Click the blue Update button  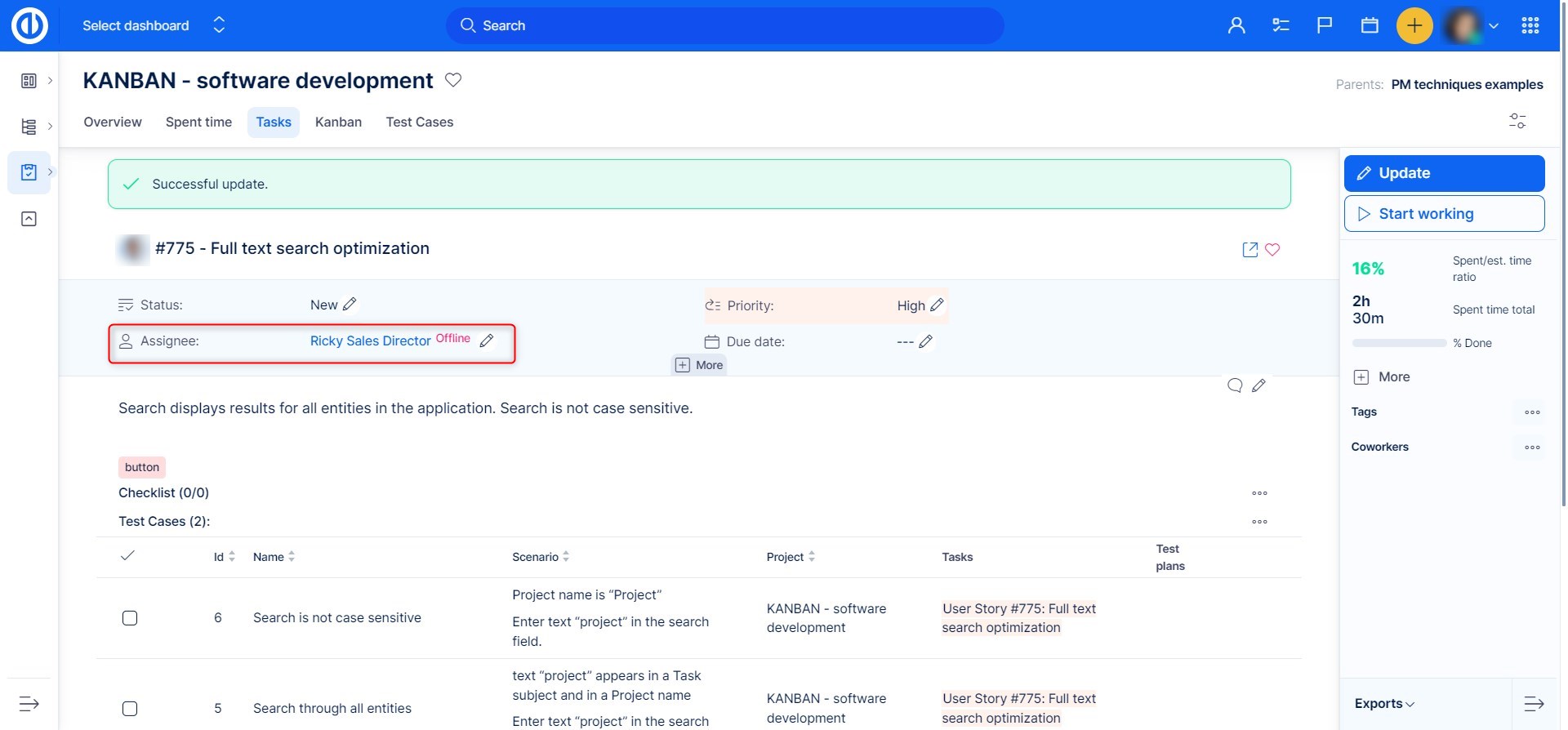point(1444,173)
